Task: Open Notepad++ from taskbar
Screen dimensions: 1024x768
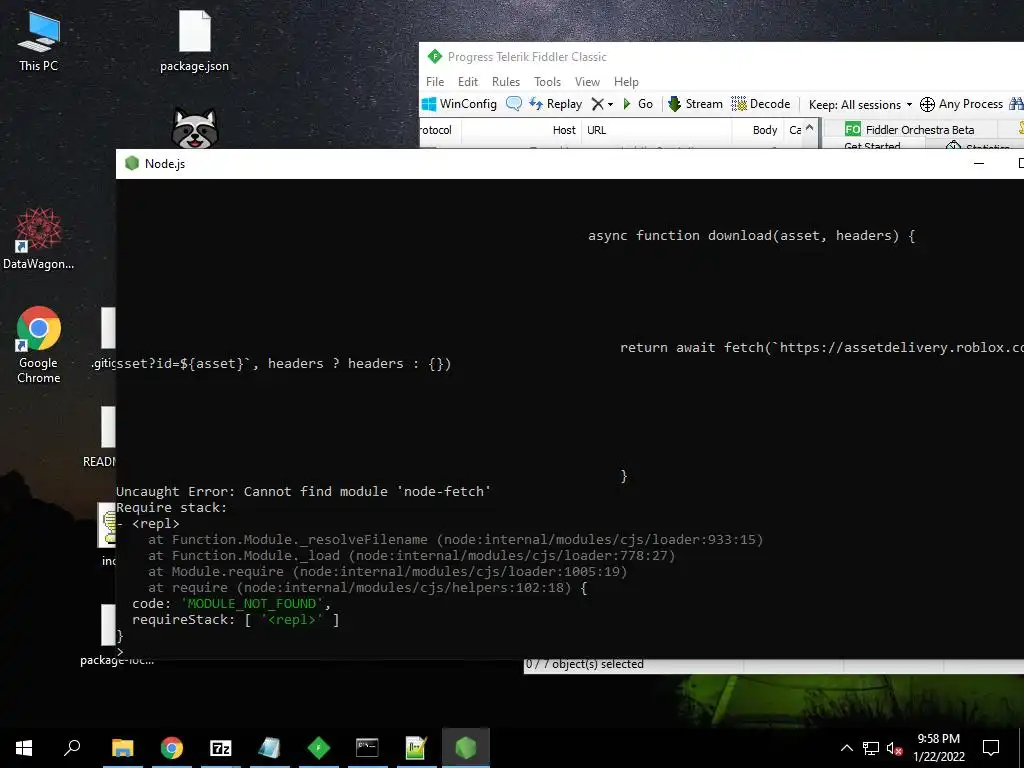Action: [x=417, y=748]
